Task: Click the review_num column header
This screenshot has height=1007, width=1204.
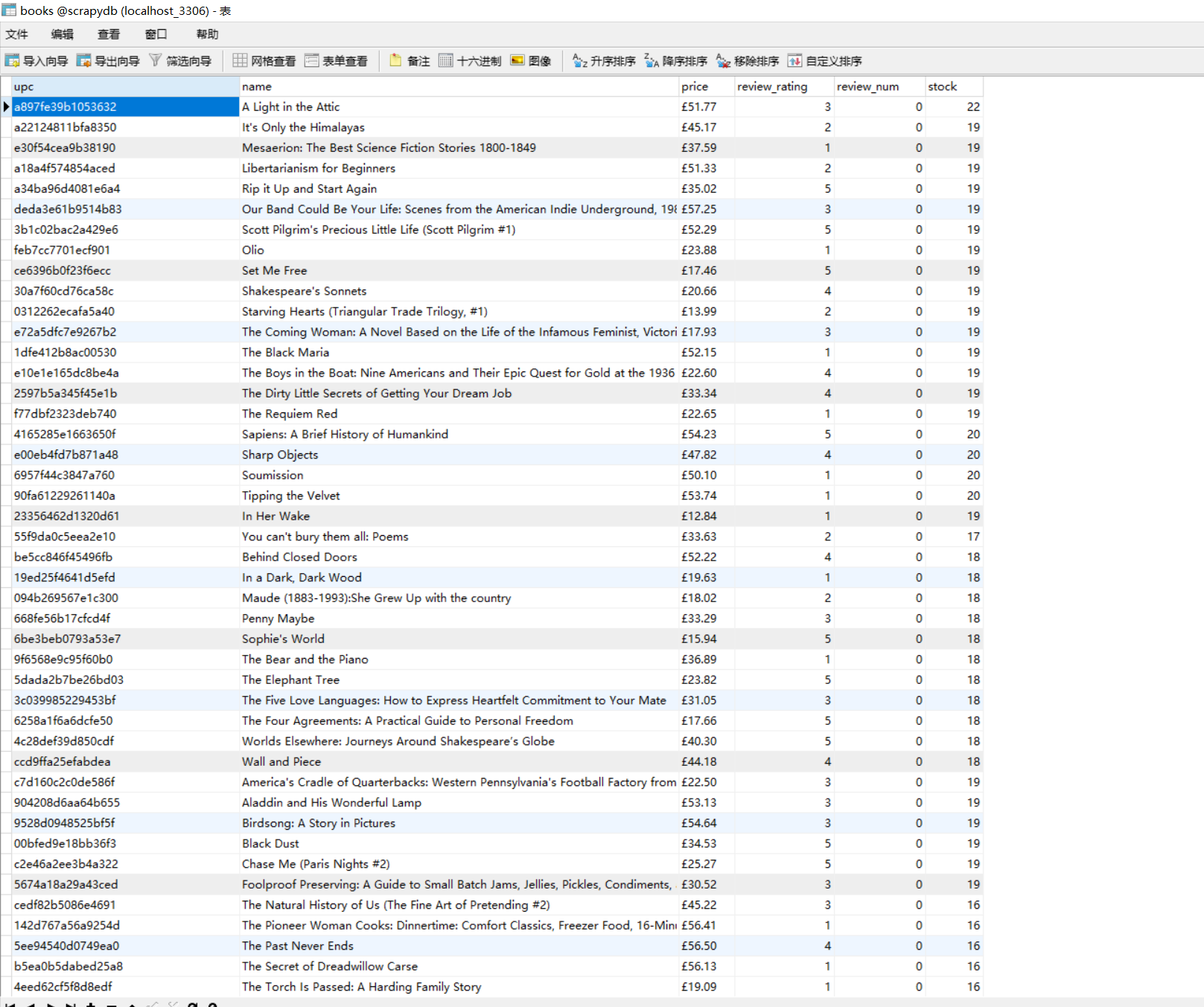Action: (879, 86)
